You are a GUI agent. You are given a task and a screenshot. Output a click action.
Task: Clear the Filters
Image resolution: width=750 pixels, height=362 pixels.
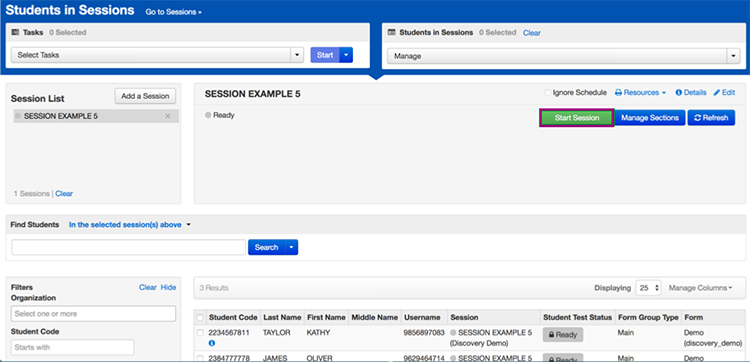(148, 287)
